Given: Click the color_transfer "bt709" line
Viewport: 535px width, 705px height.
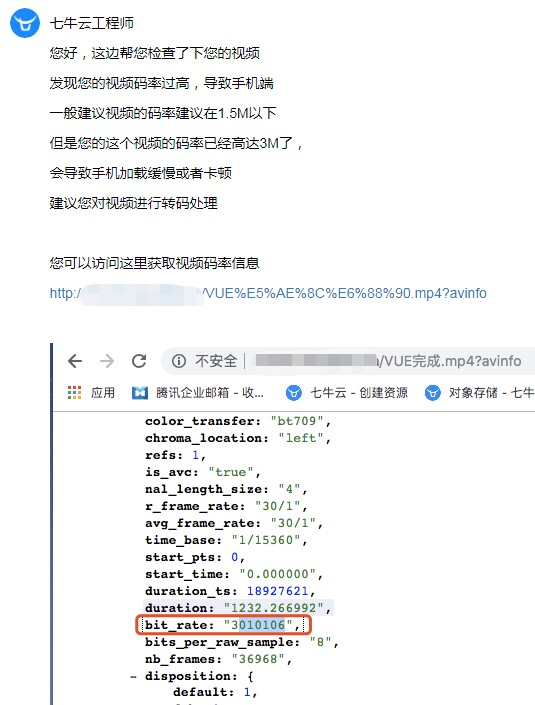Looking at the screenshot, I should [x=238, y=421].
